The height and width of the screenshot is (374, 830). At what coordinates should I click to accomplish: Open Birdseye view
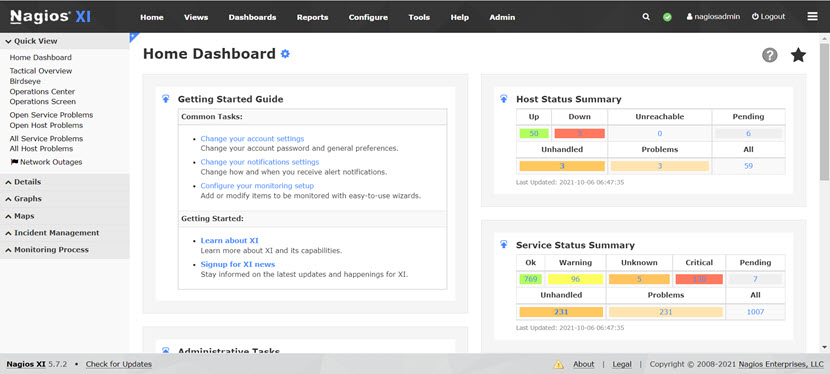tap(25, 81)
